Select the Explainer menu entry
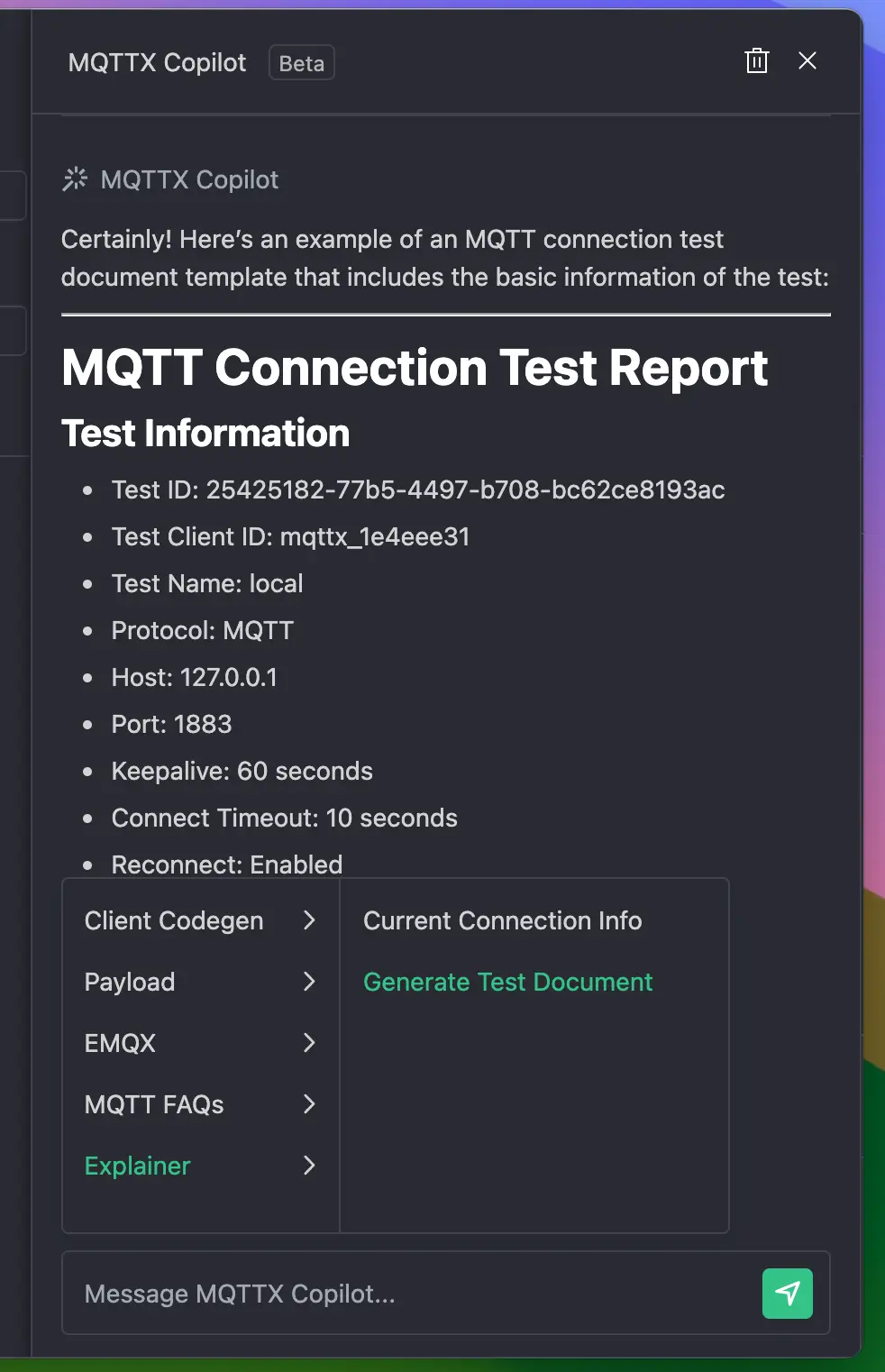 point(137,1166)
